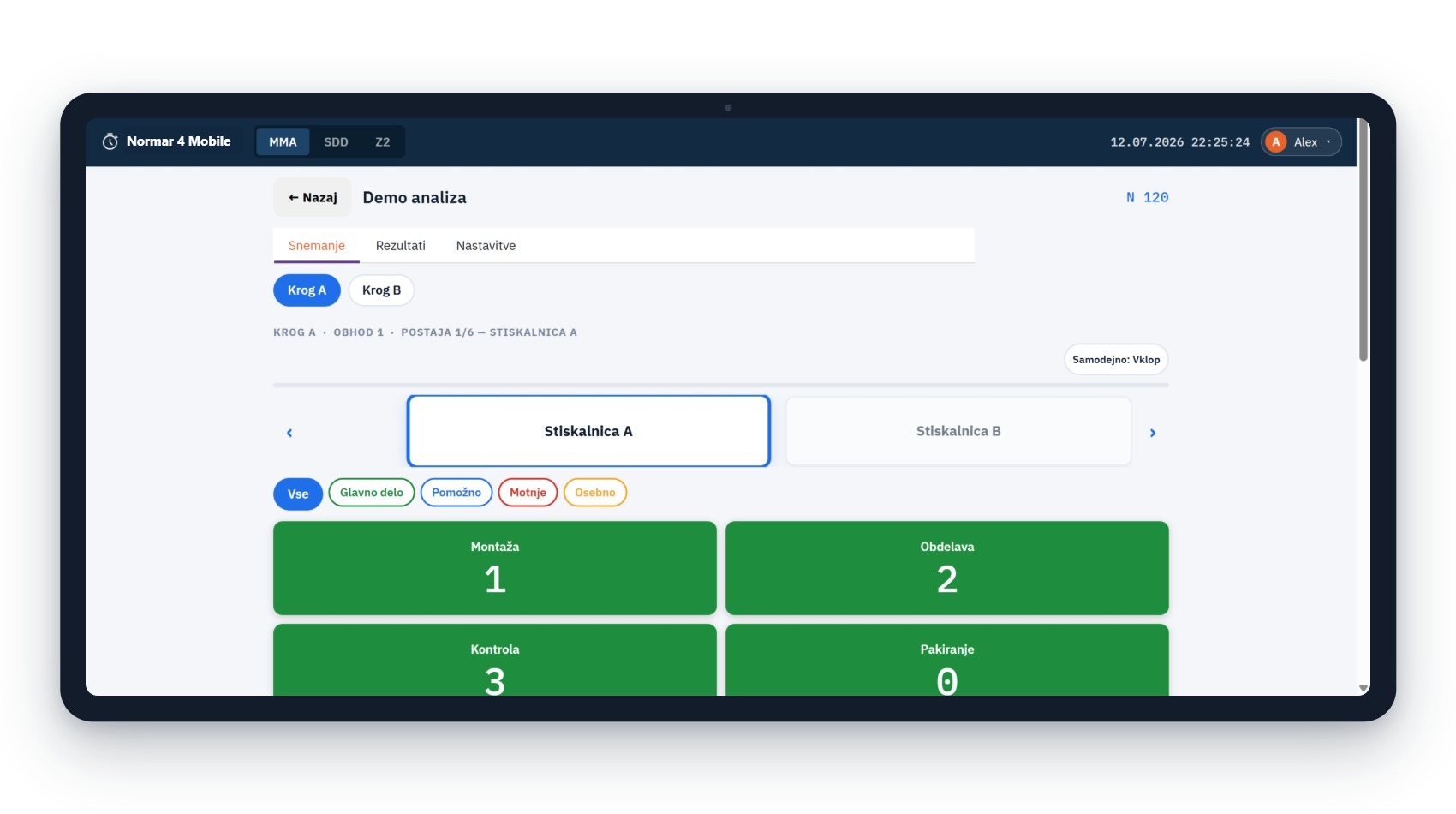
Task: Select the Stiskalnica B station card
Action: pyautogui.click(x=958, y=431)
